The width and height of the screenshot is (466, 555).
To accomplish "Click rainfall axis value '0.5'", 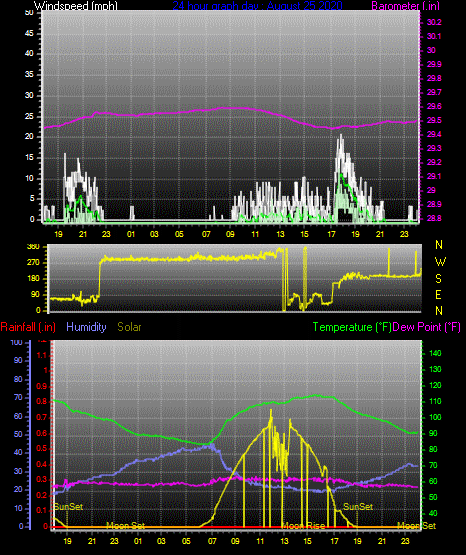I will click(x=42, y=449).
